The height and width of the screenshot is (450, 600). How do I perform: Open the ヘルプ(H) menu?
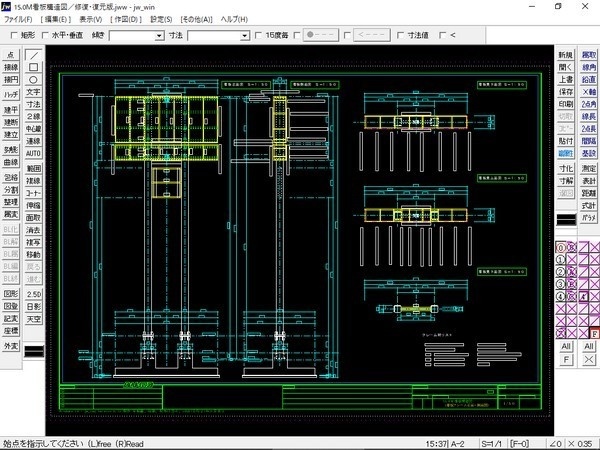coord(234,19)
